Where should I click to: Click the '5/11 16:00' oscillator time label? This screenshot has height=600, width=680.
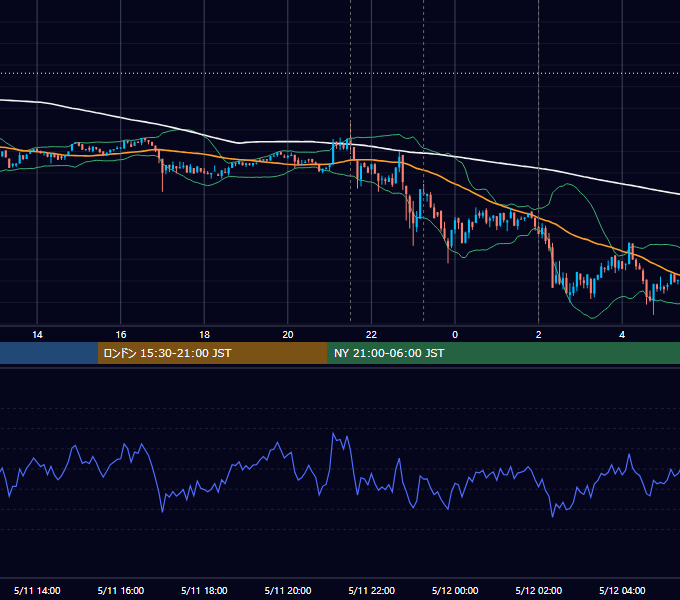(x=121, y=590)
